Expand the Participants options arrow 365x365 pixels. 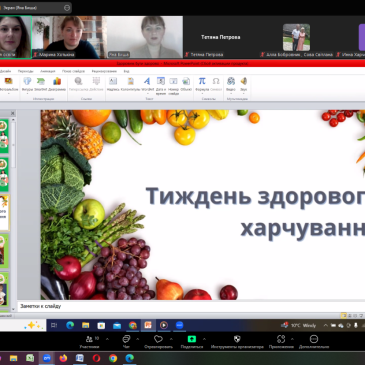coord(107,339)
